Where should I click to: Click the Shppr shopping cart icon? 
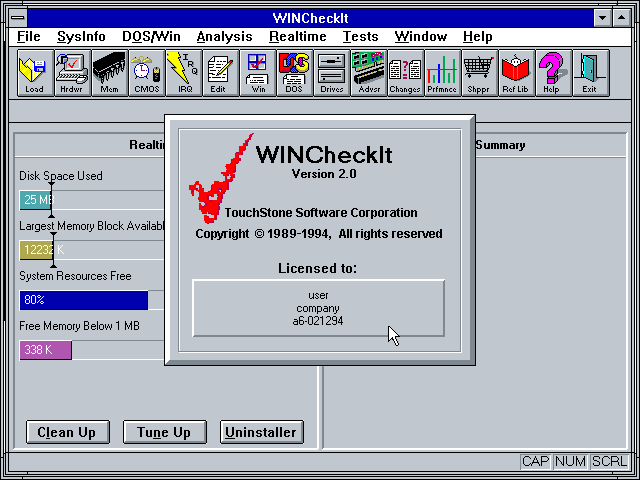click(480, 73)
